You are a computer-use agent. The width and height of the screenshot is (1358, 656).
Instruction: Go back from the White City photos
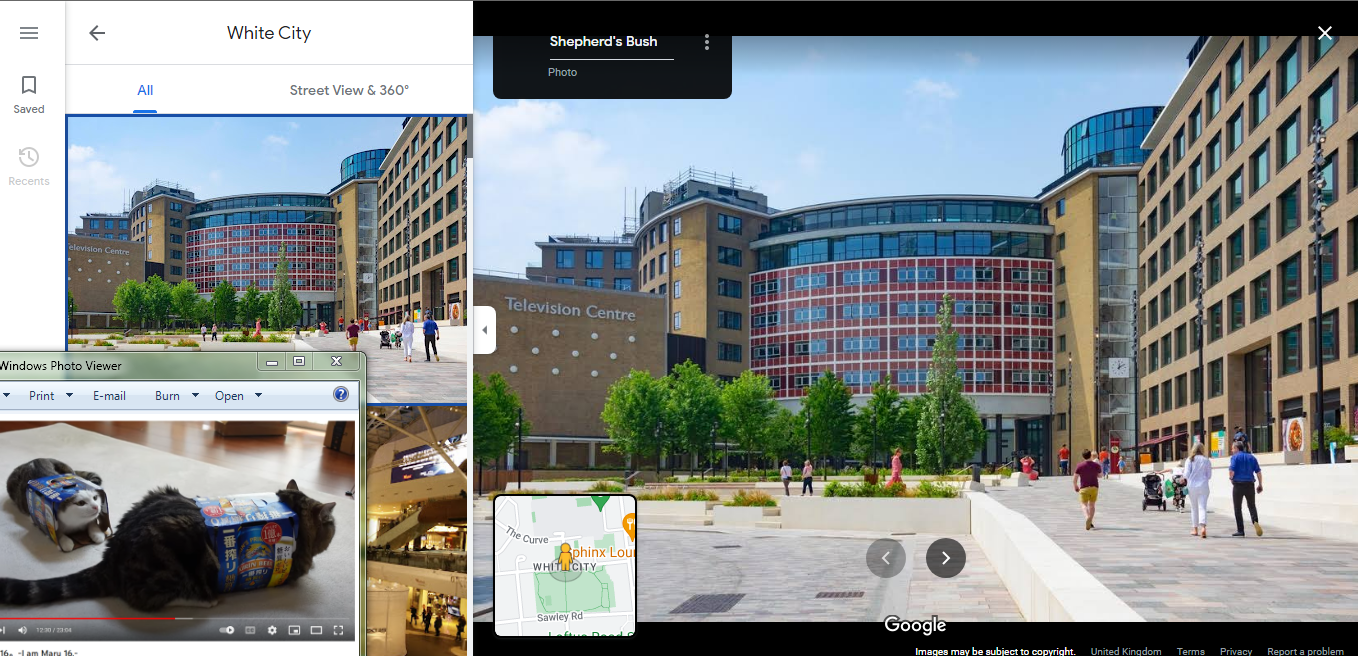coord(97,33)
